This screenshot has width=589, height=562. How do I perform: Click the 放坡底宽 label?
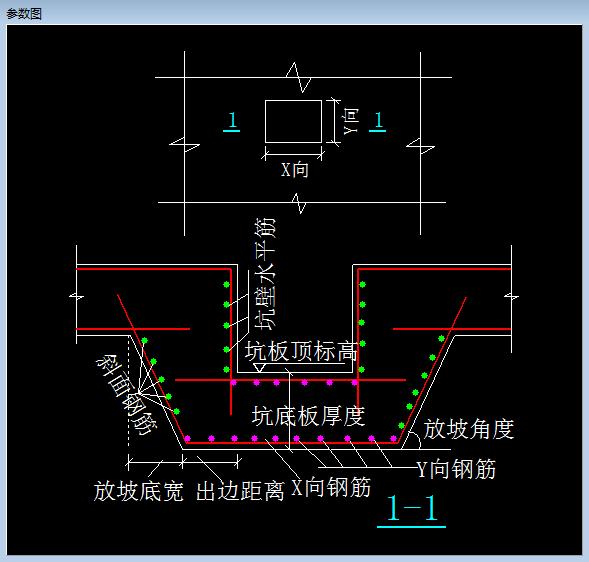click(x=139, y=491)
